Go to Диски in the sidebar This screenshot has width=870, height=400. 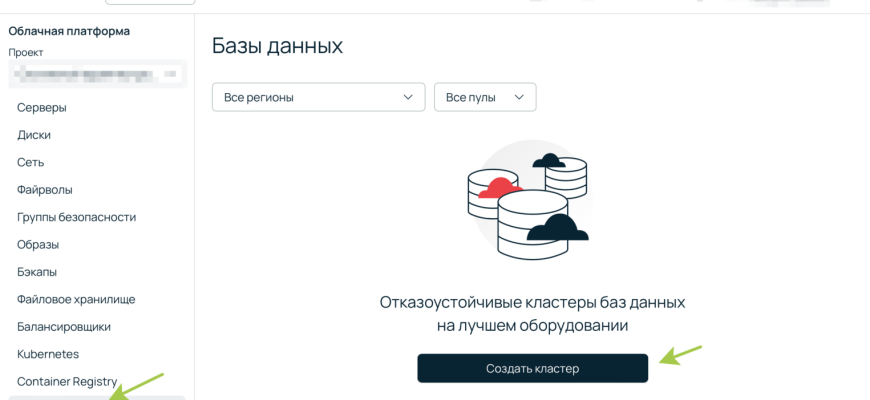(x=34, y=135)
